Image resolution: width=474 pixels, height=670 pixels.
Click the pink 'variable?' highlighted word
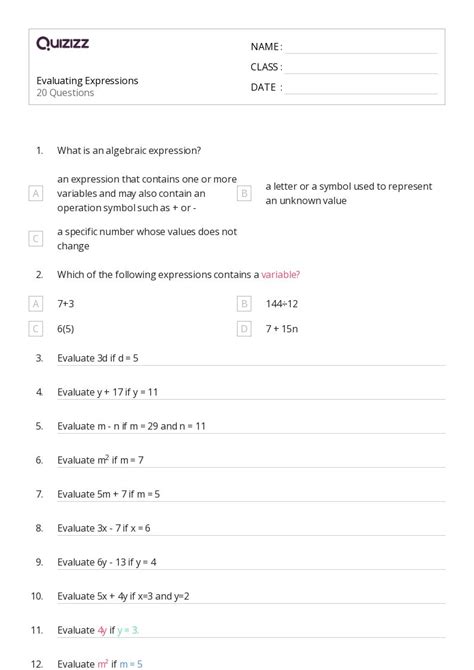tap(280, 274)
